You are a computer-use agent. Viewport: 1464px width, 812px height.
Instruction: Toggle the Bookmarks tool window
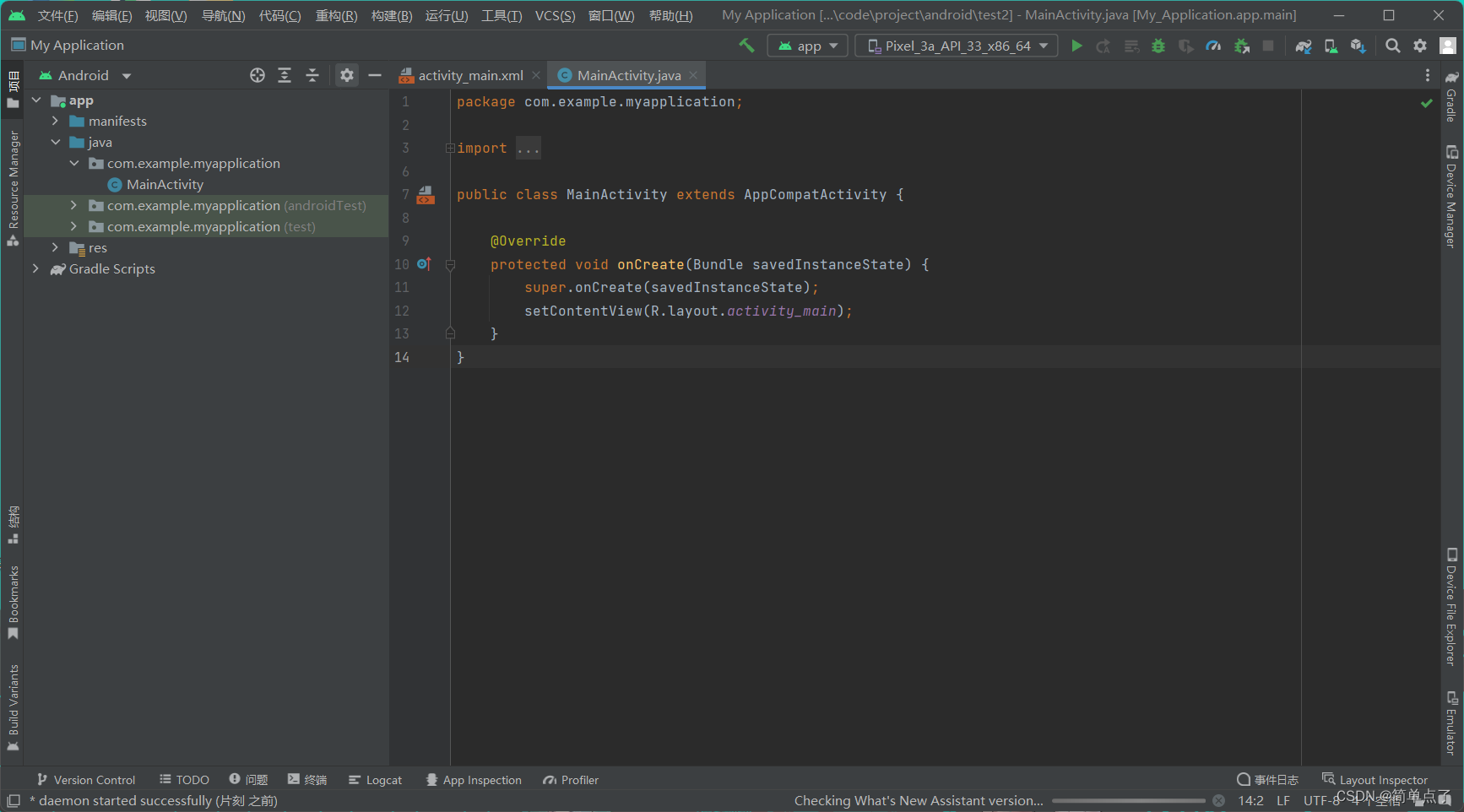click(x=13, y=599)
